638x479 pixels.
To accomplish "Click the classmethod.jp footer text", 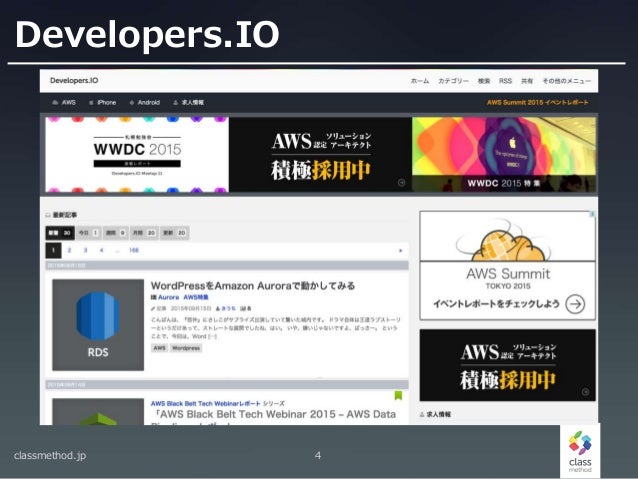I will click(50, 455).
